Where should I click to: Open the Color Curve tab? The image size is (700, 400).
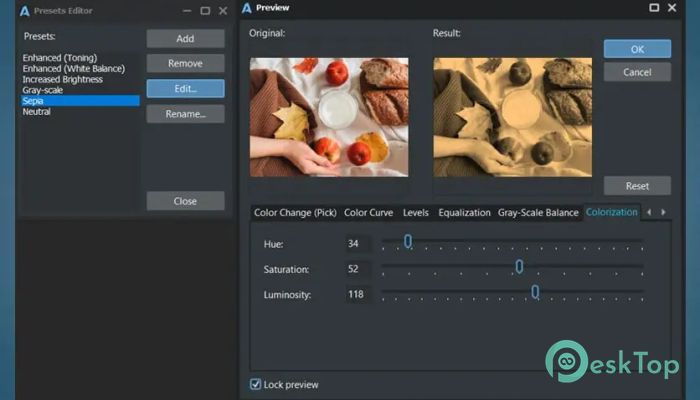(368, 212)
